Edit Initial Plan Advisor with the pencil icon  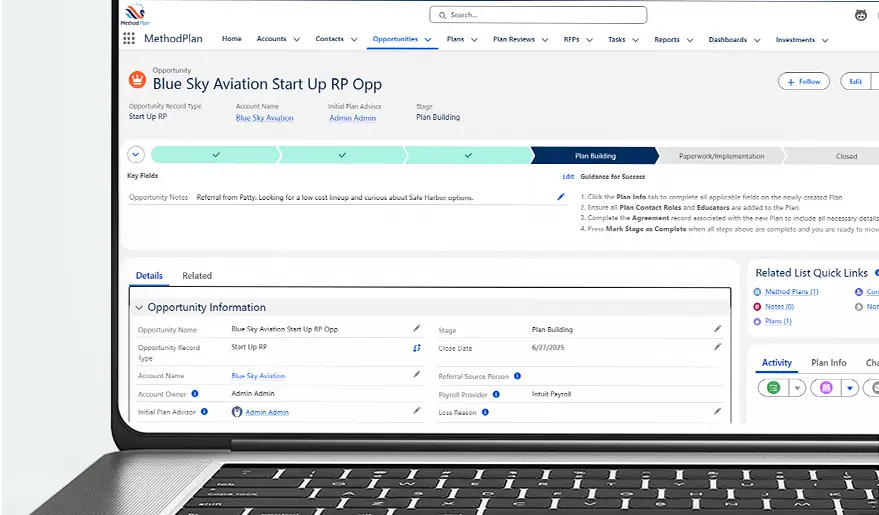417,411
